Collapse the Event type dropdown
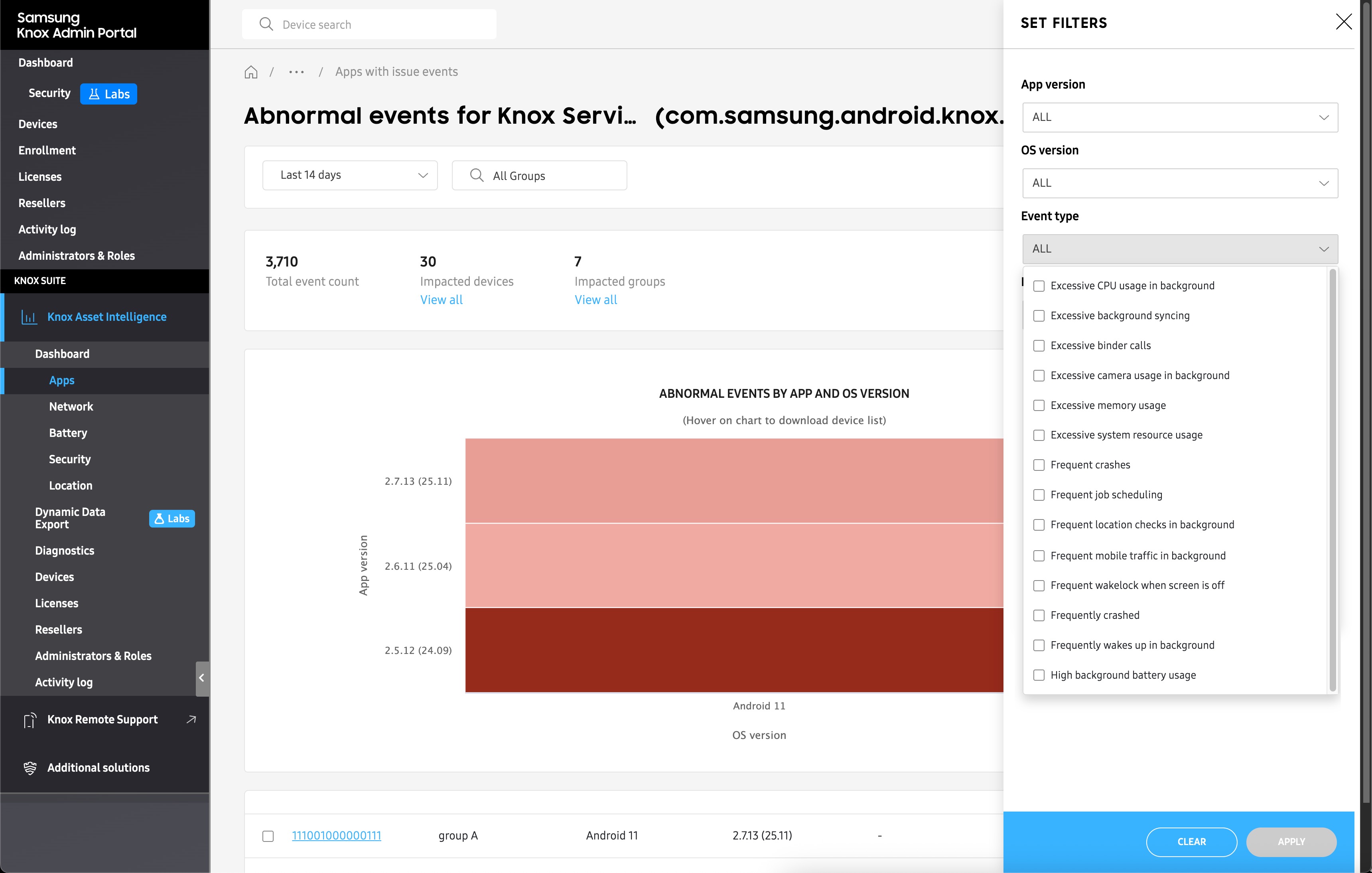Screen dimensions: 1372x873 point(1180,249)
